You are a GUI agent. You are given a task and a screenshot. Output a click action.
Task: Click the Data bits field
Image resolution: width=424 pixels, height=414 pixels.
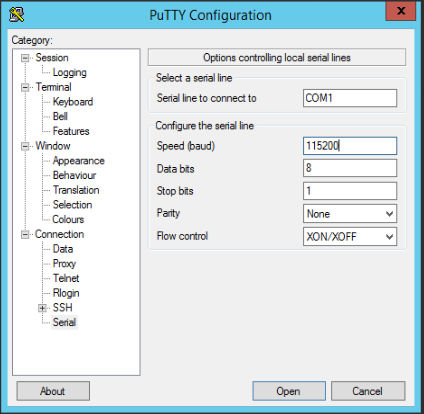tap(350, 168)
